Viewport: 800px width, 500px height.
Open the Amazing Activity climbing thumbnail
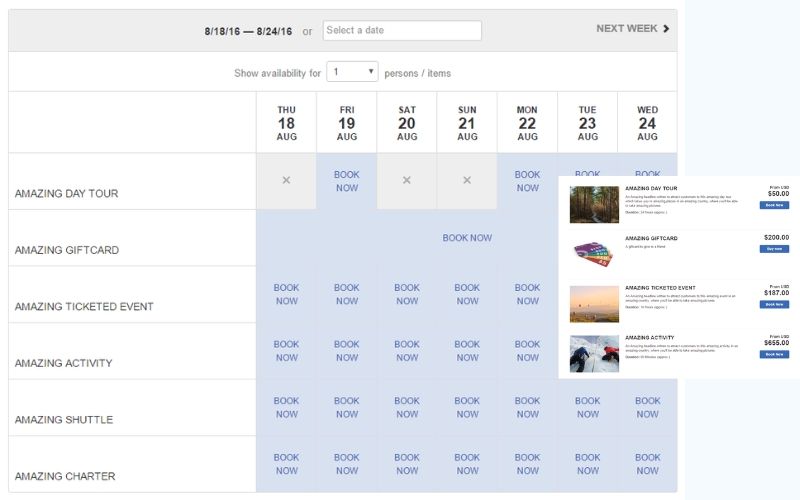tap(594, 354)
